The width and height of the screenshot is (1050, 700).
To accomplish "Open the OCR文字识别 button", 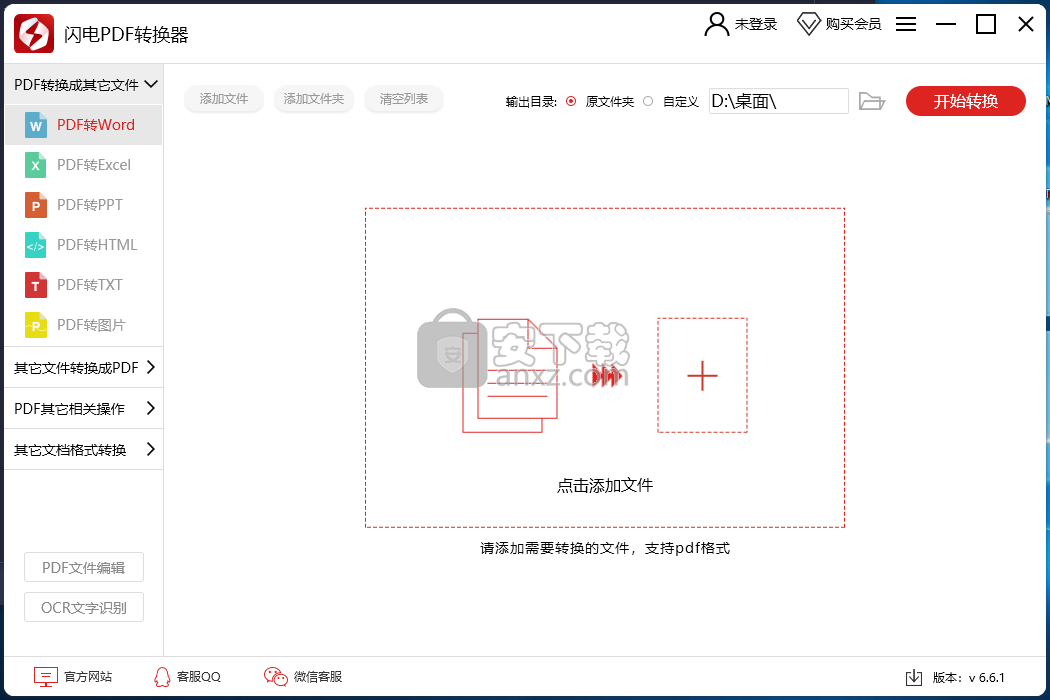I will pyautogui.click(x=84, y=608).
